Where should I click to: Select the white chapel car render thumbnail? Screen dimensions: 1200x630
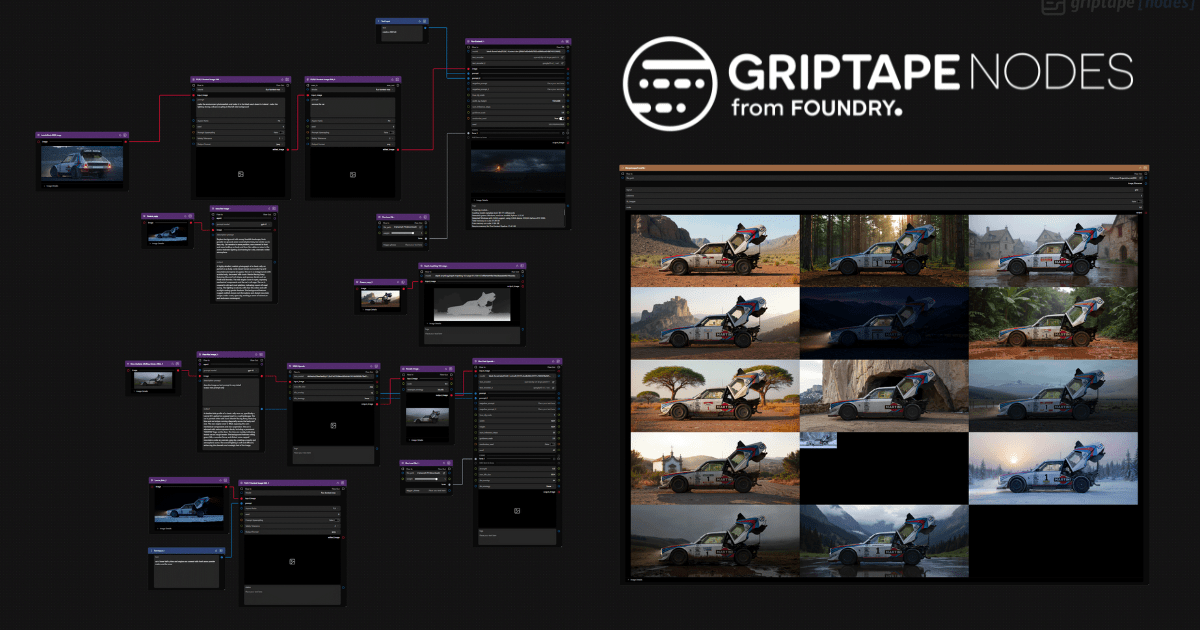point(716,467)
